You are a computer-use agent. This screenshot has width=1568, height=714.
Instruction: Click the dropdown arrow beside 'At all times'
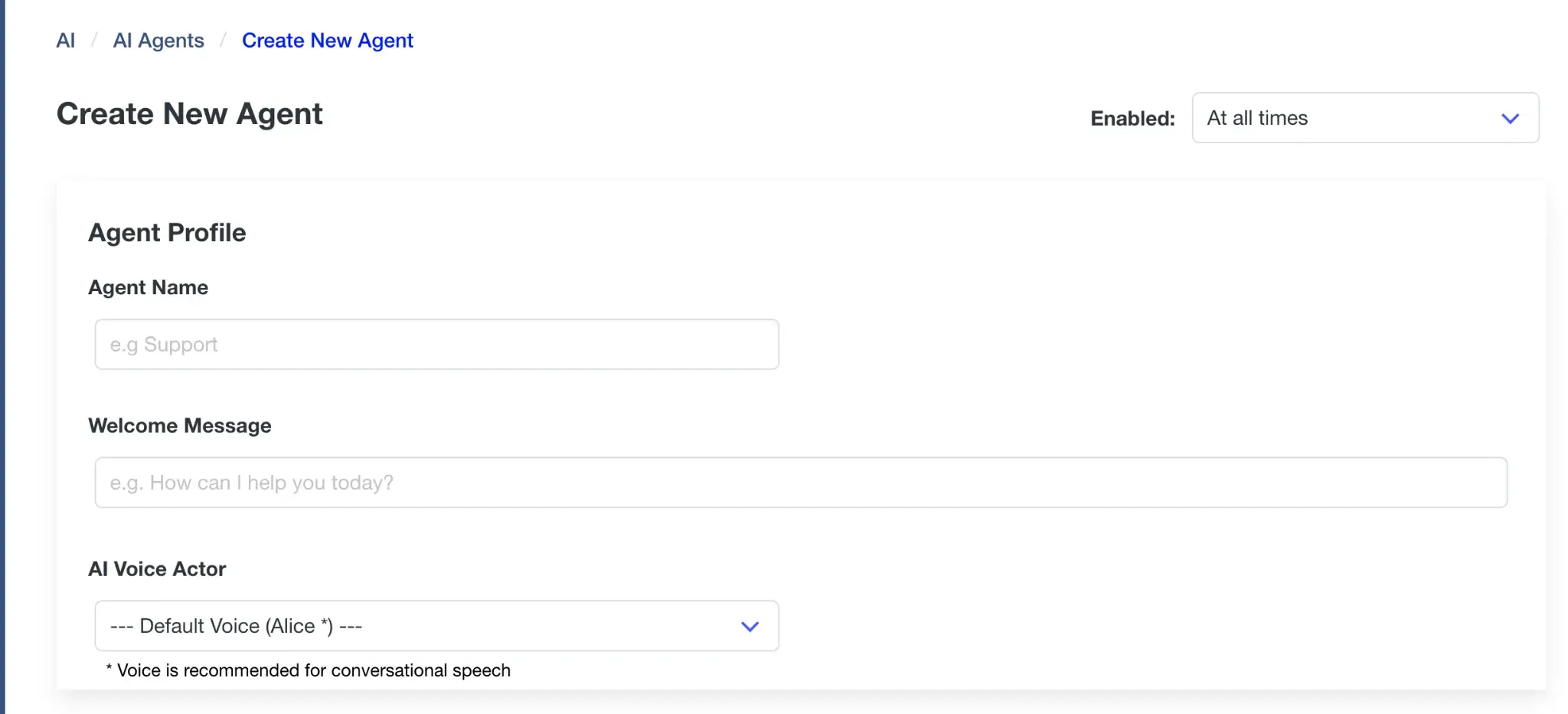tap(1510, 118)
